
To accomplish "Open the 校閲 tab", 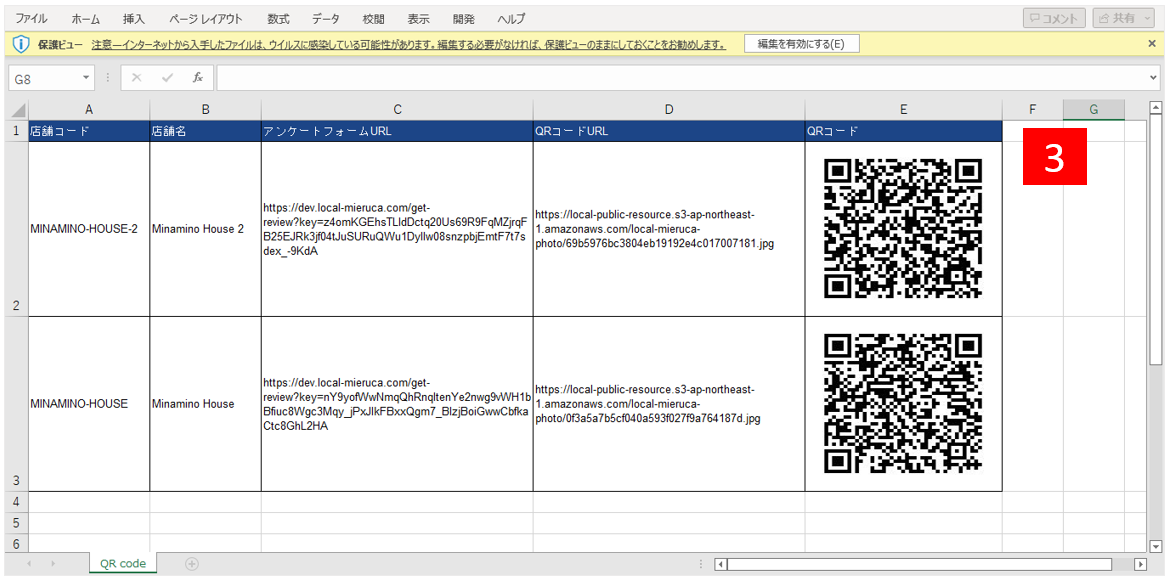I will coord(374,18).
